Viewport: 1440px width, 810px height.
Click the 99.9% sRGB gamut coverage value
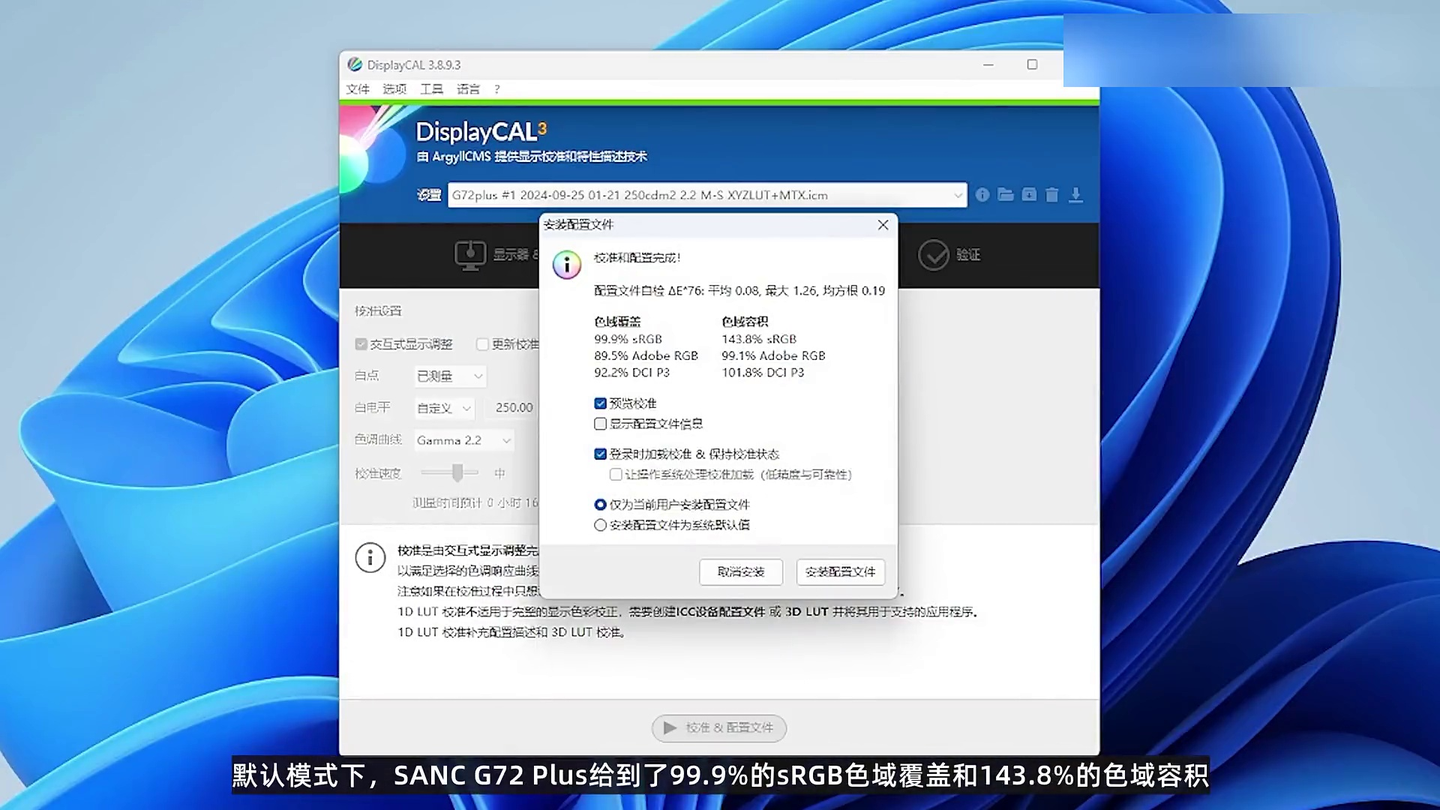click(628, 339)
